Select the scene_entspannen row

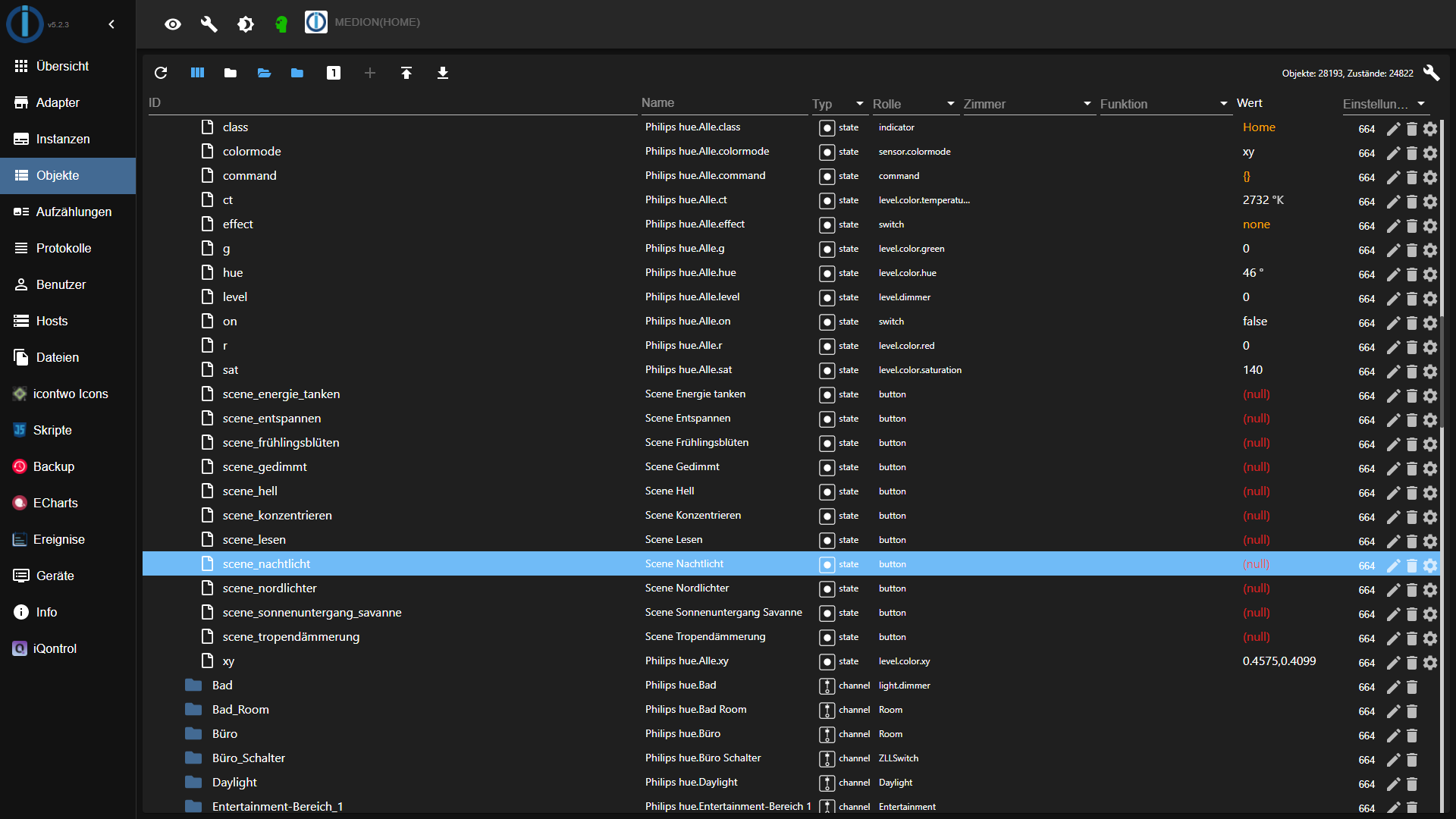tap(791, 418)
